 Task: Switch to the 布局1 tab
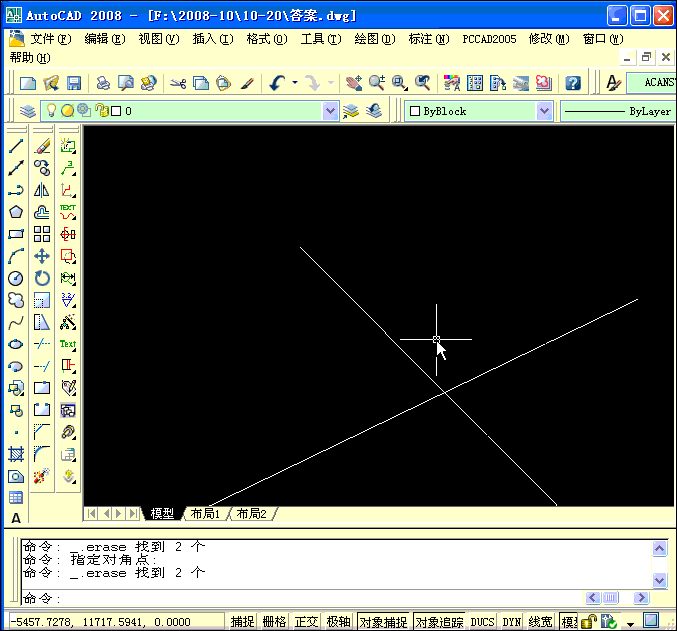coord(205,514)
